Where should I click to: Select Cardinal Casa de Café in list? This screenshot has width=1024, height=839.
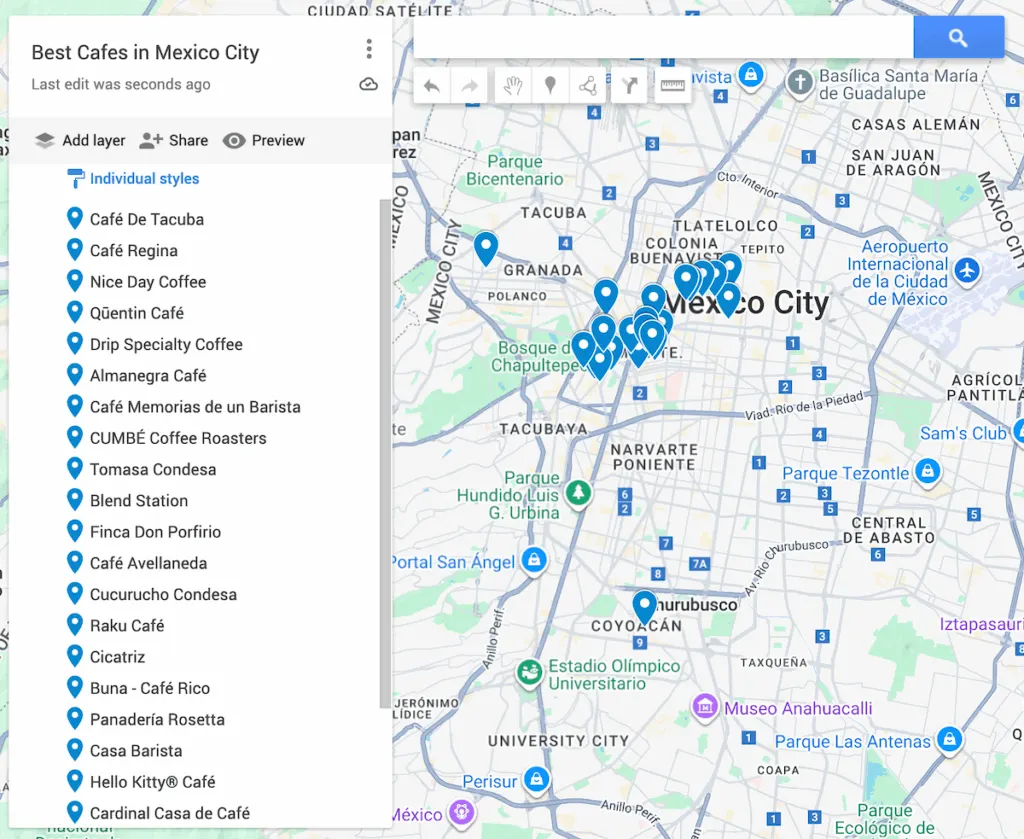tap(170, 814)
